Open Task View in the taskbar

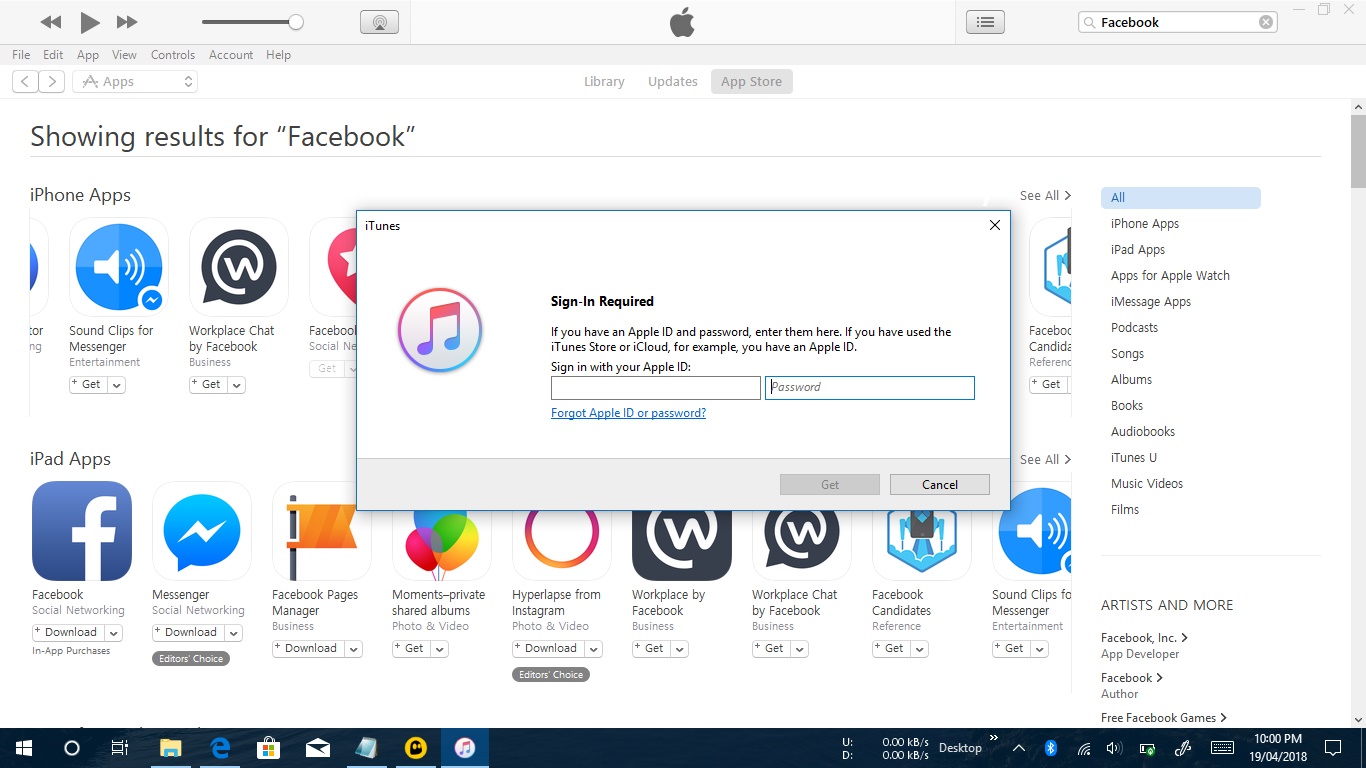click(x=120, y=748)
